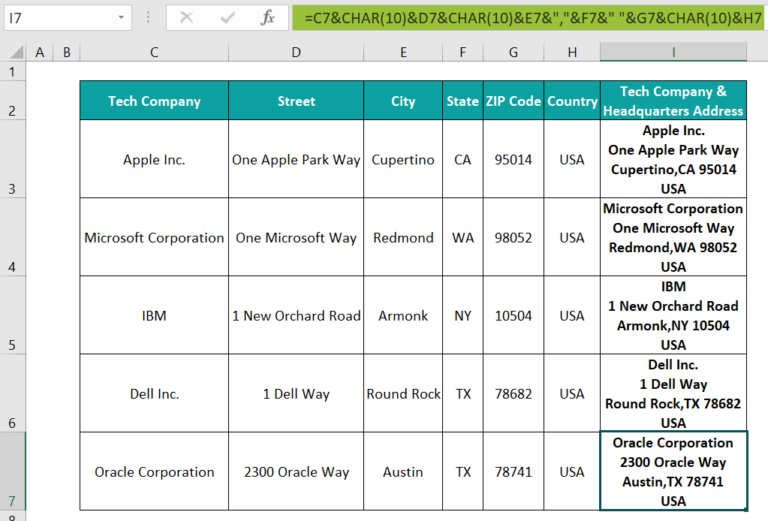Select column H header
Screen dimensions: 768x521
pyautogui.click(x=572, y=52)
